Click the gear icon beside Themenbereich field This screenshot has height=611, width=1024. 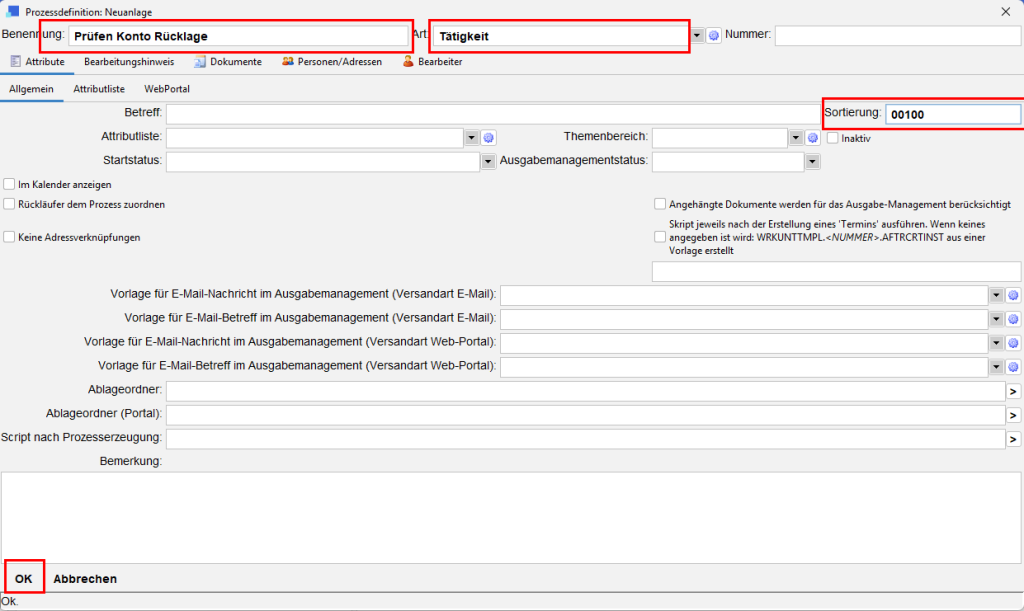pos(813,137)
